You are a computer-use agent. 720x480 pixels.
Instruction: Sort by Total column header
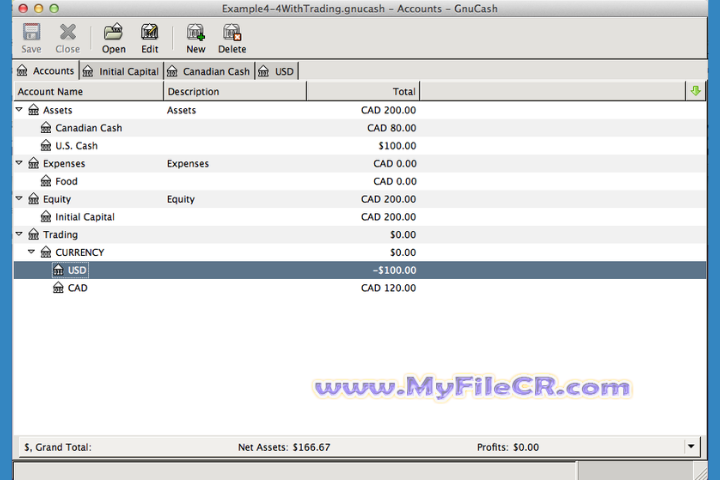pyautogui.click(x=363, y=91)
